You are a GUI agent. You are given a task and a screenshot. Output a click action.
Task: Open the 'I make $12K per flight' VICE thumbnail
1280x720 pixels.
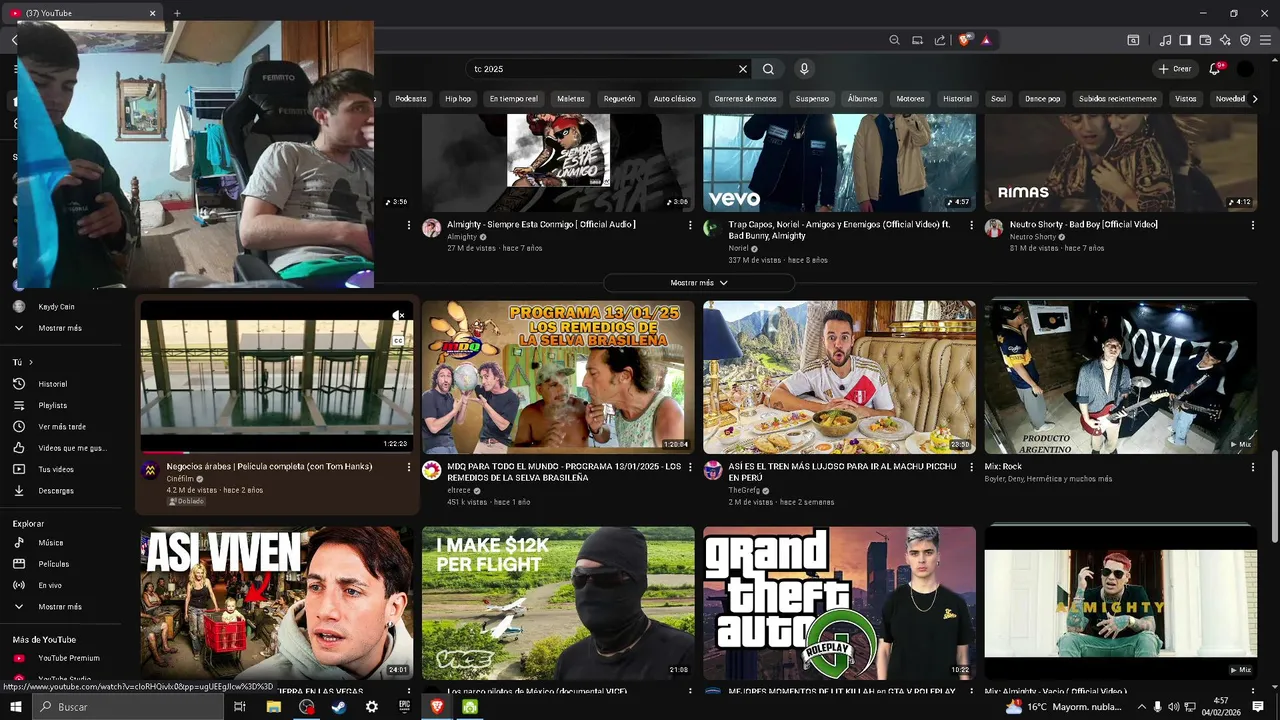tap(558, 603)
